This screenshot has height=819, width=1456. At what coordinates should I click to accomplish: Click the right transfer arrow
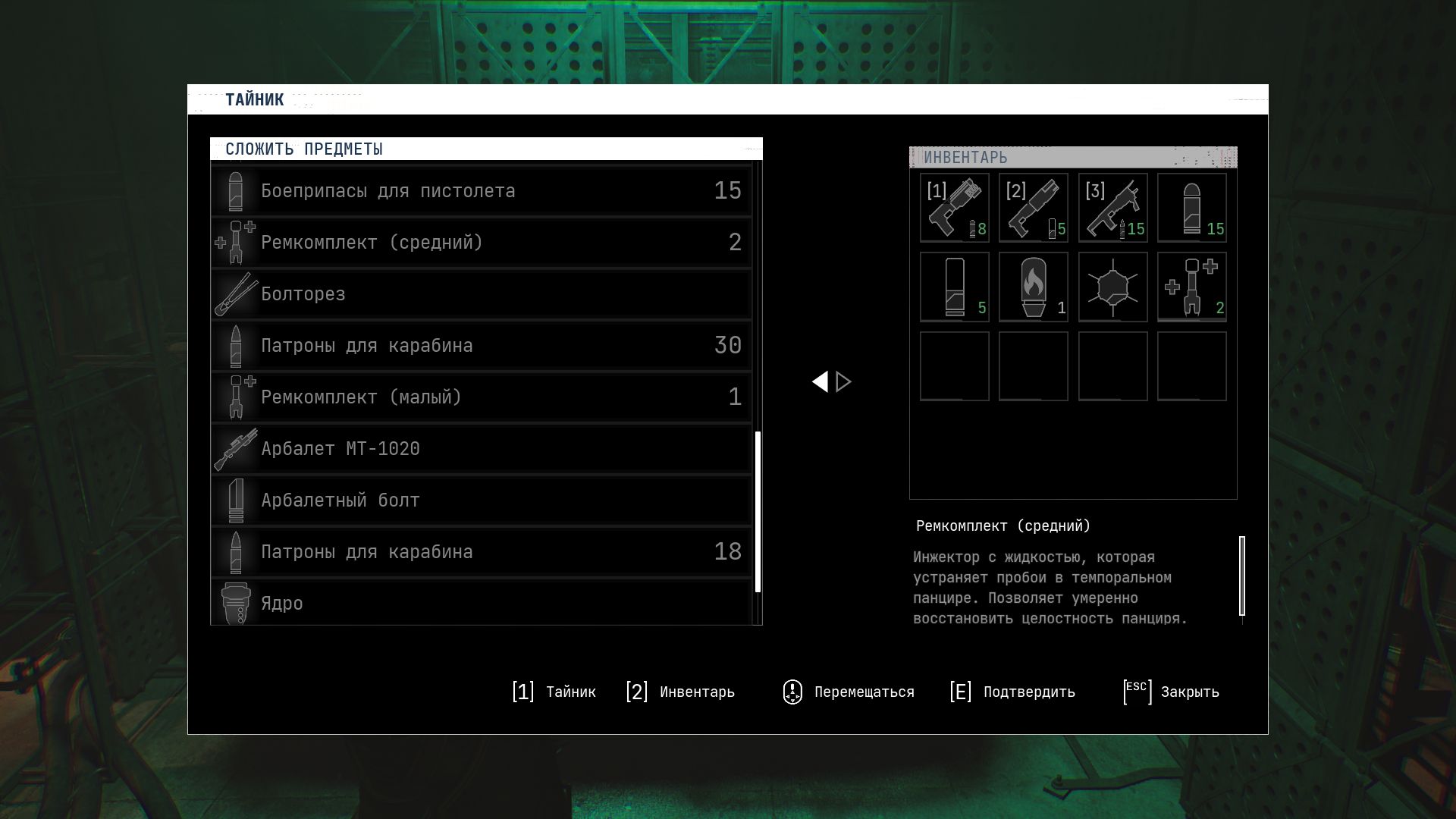tap(843, 381)
